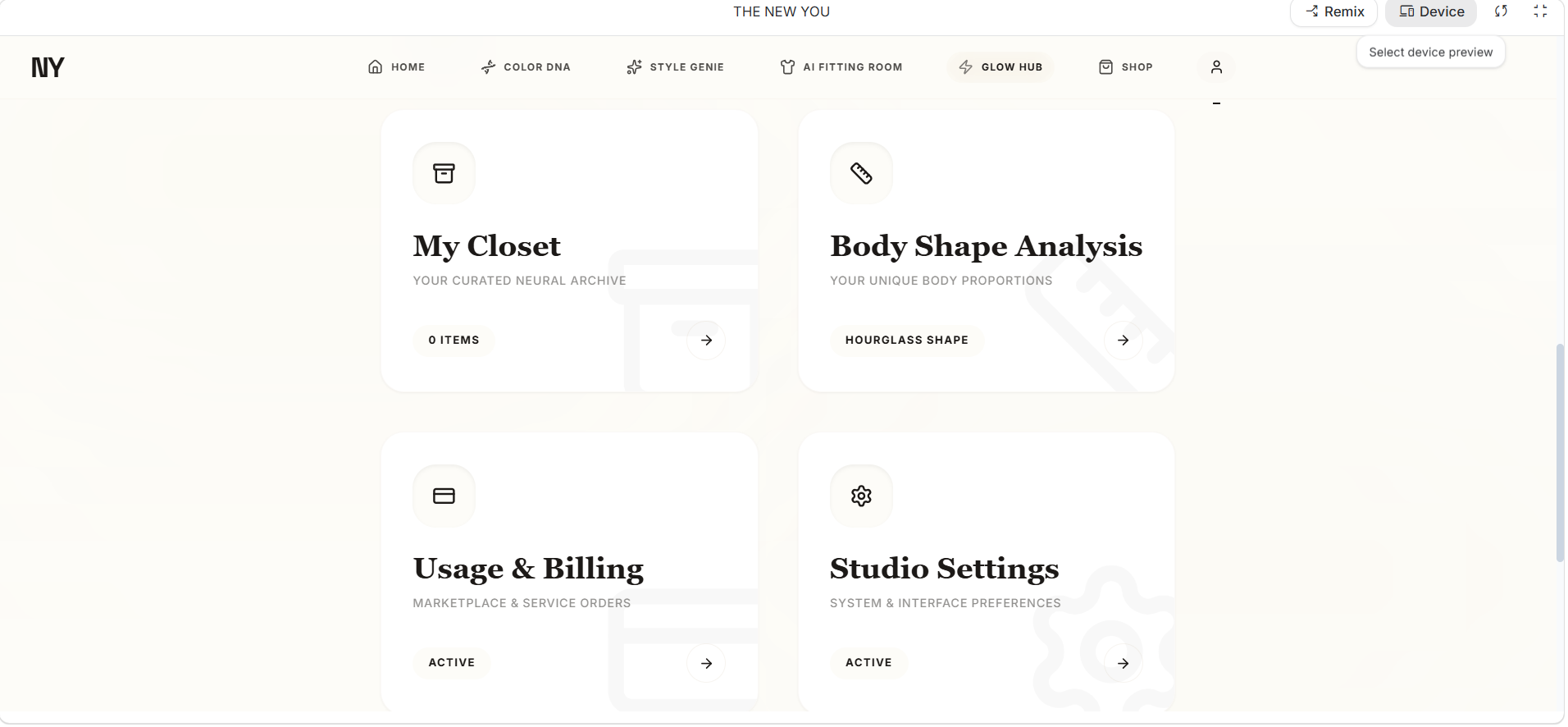
Task: Click the My Closet heading
Action: click(487, 246)
